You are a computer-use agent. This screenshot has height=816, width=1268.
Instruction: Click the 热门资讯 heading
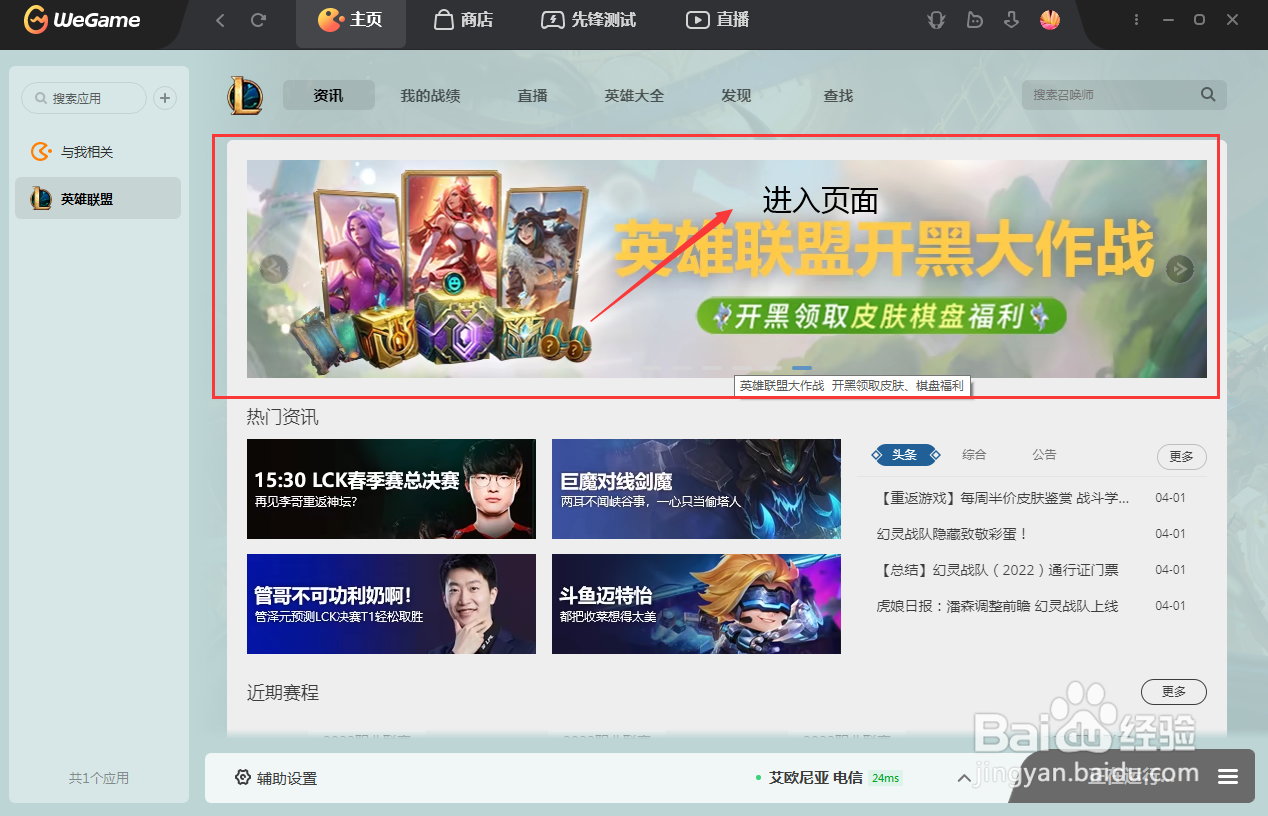[x=283, y=417]
